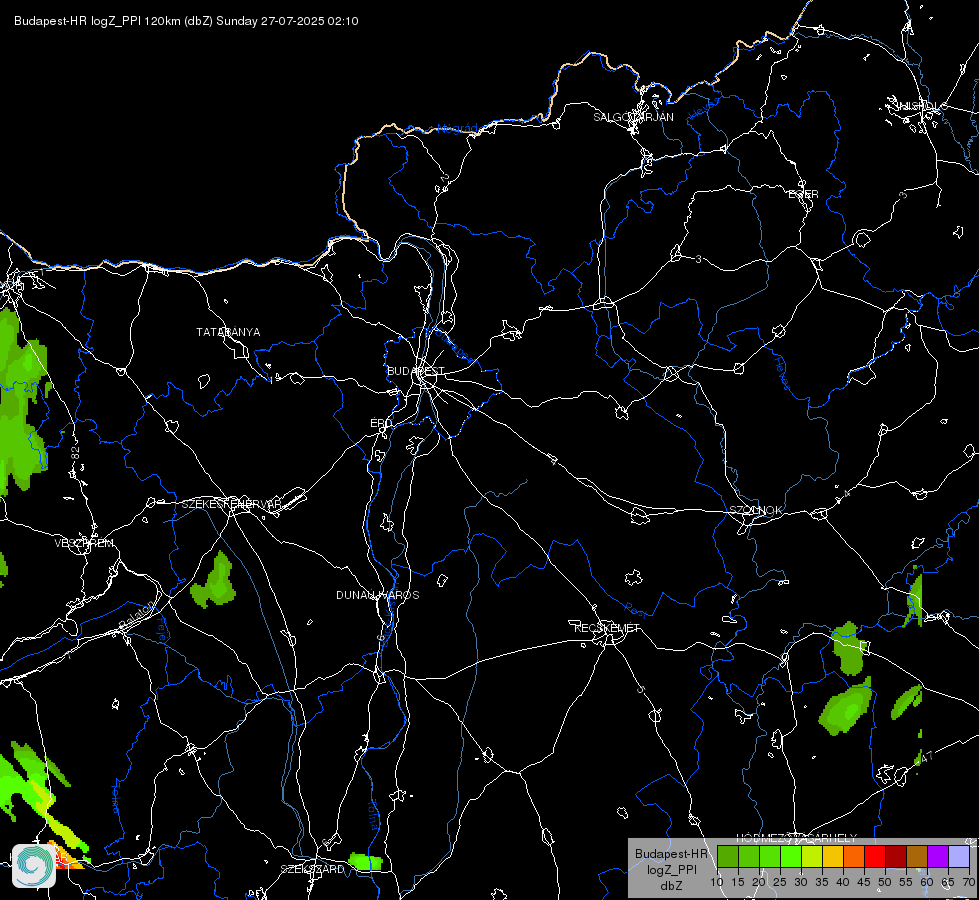Click the logZ_PPI label inside the legend
The height and width of the screenshot is (900, 979).
click(671, 869)
